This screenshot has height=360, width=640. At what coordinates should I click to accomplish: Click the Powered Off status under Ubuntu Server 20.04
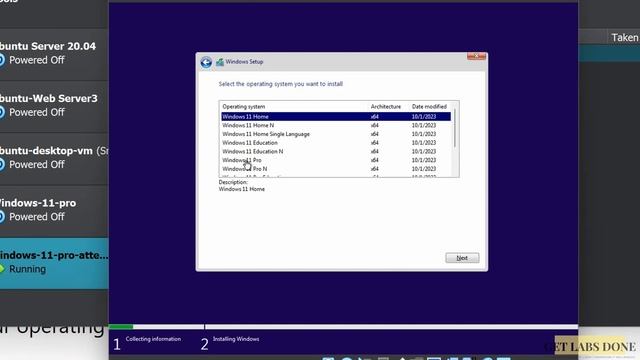(x=37, y=60)
